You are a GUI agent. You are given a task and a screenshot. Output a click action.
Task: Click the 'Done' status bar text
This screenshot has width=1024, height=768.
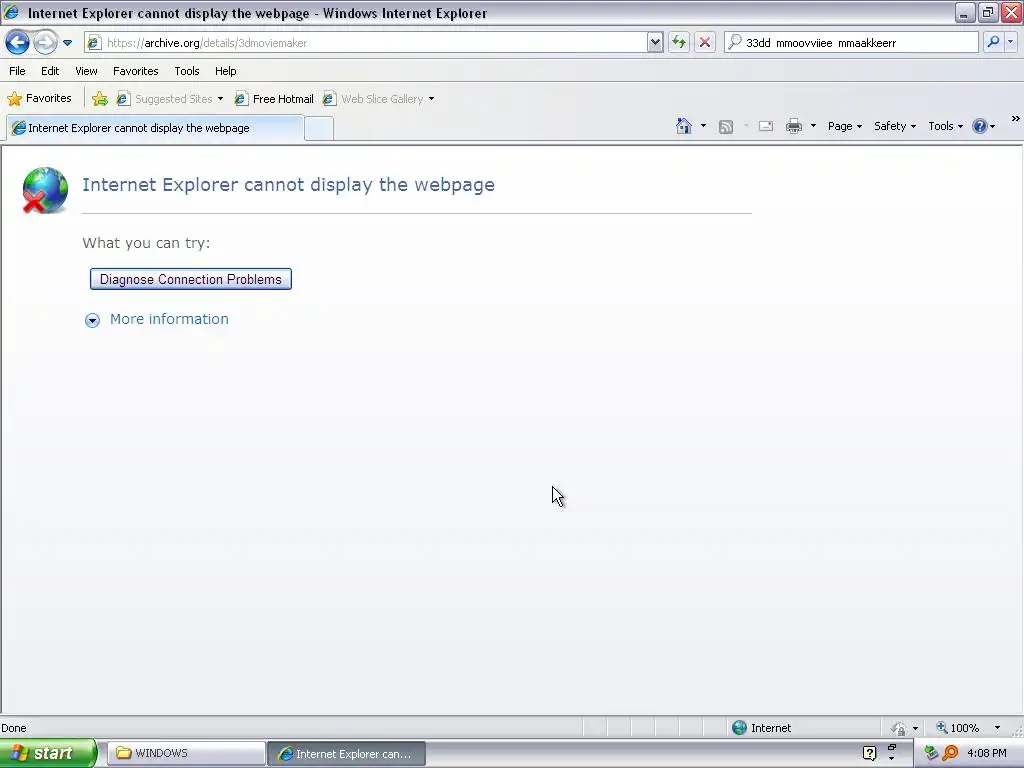14,728
